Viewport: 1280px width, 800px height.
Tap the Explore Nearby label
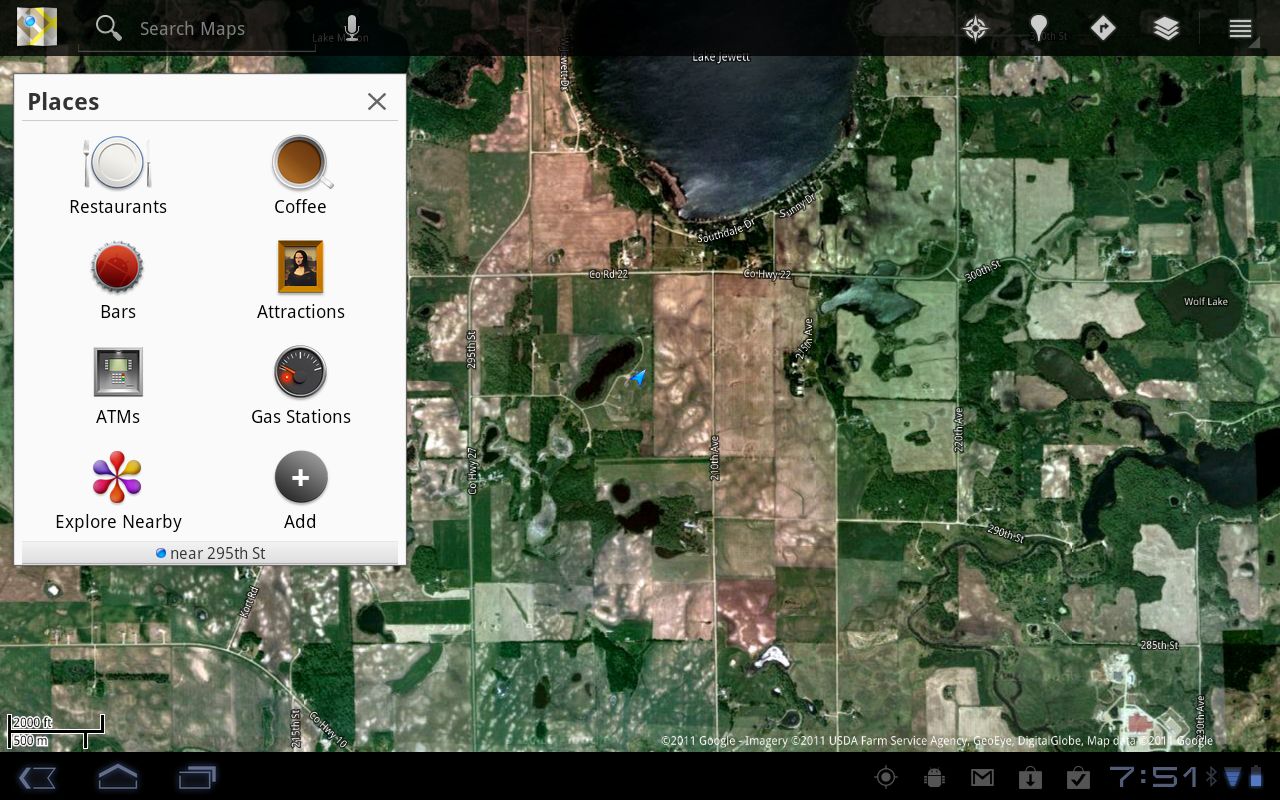pos(118,522)
